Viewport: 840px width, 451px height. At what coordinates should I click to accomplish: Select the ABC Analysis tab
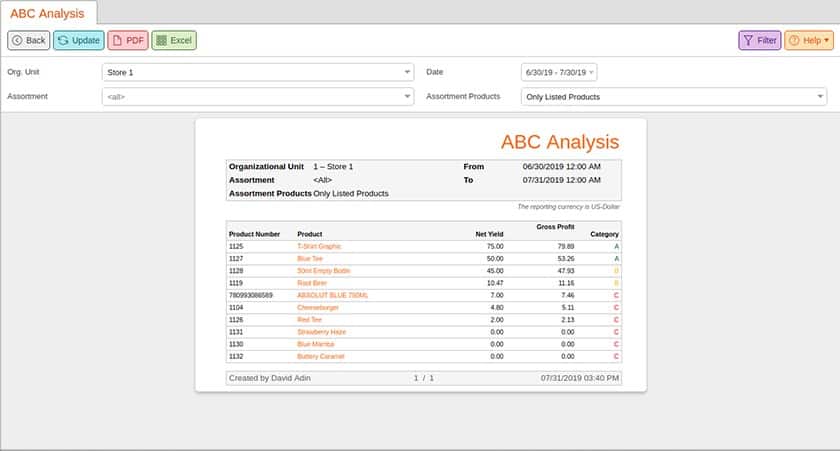(x=48, y=13)
